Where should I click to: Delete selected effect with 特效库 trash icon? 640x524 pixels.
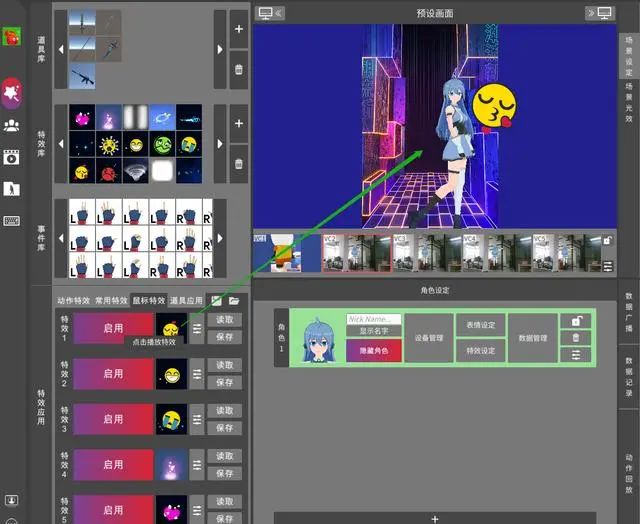pos(239,164)
